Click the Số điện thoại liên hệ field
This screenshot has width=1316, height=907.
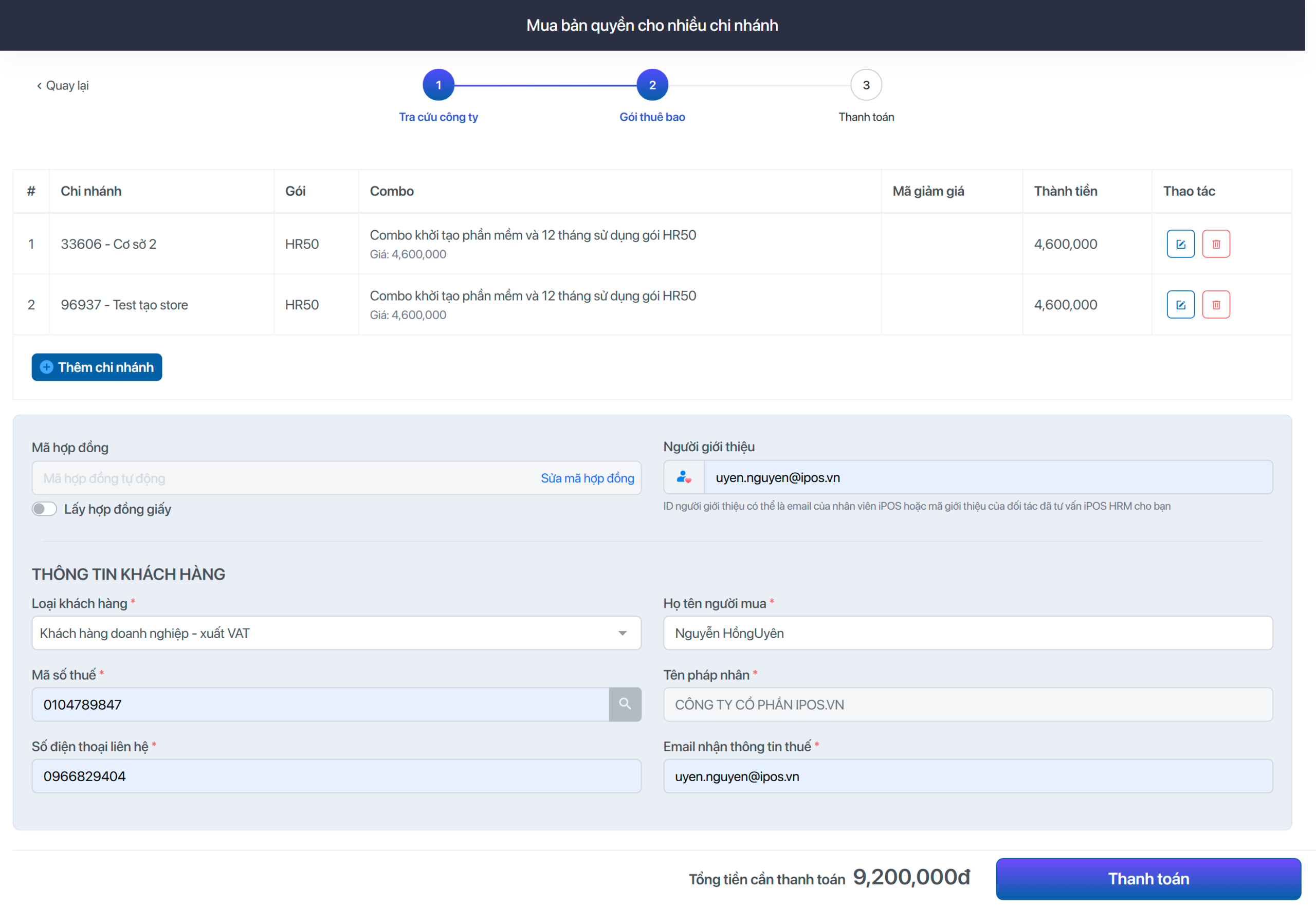pyautogui.click(x=335, y=776)
